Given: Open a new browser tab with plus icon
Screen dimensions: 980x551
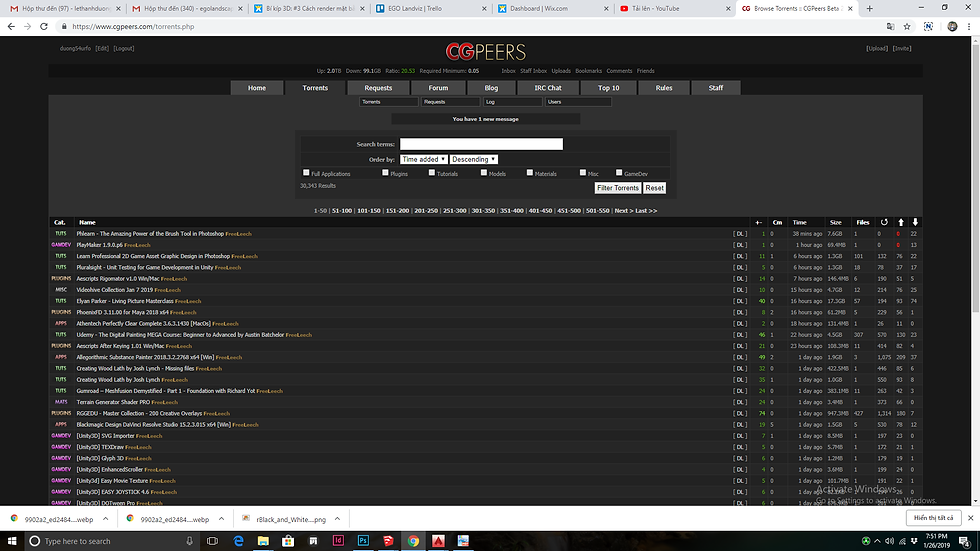Looking at the screenshot, I should [869, 8].
